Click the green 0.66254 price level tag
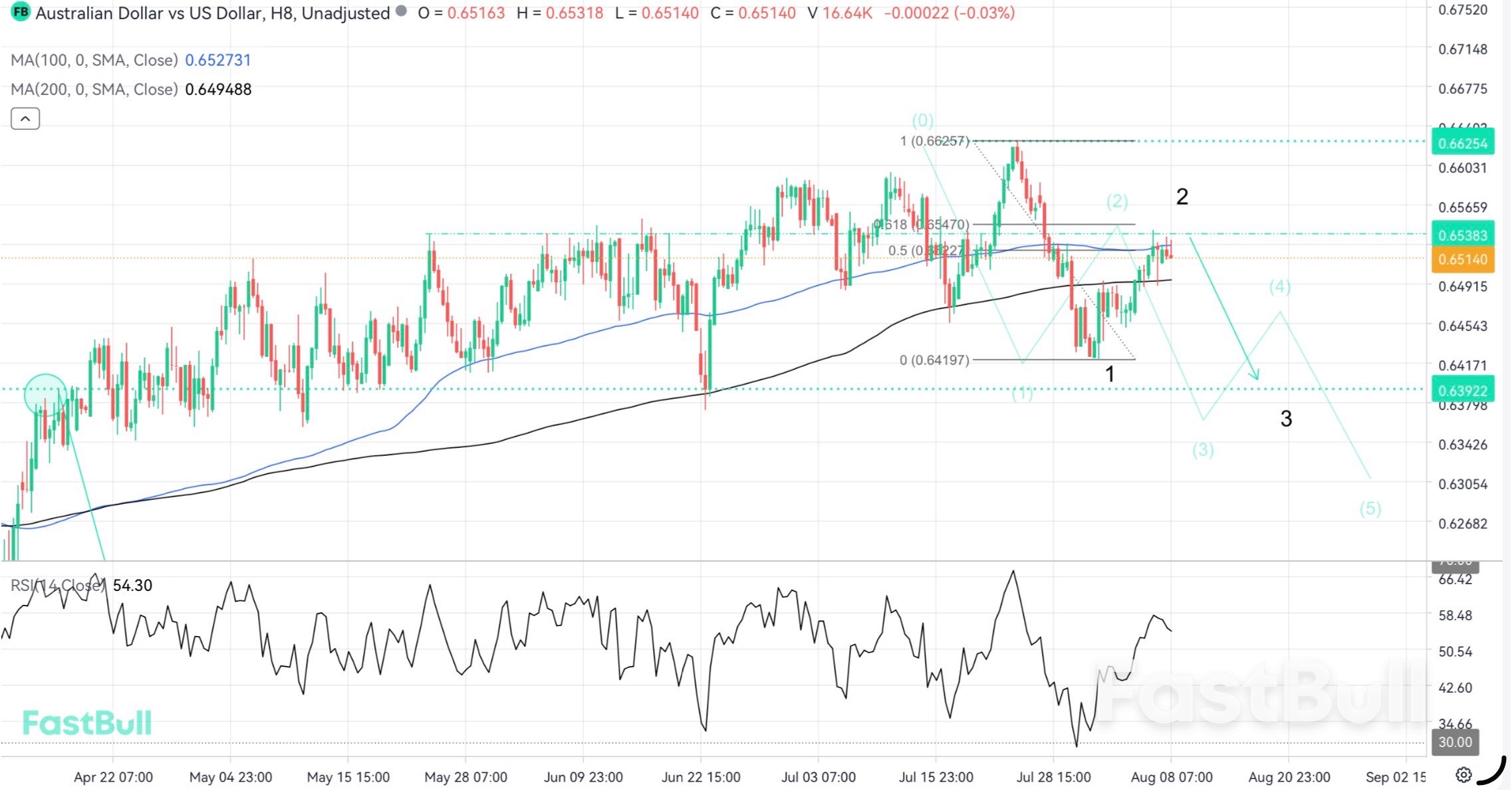Screen dimensions: 1512x791 (x=1462, y=143)
